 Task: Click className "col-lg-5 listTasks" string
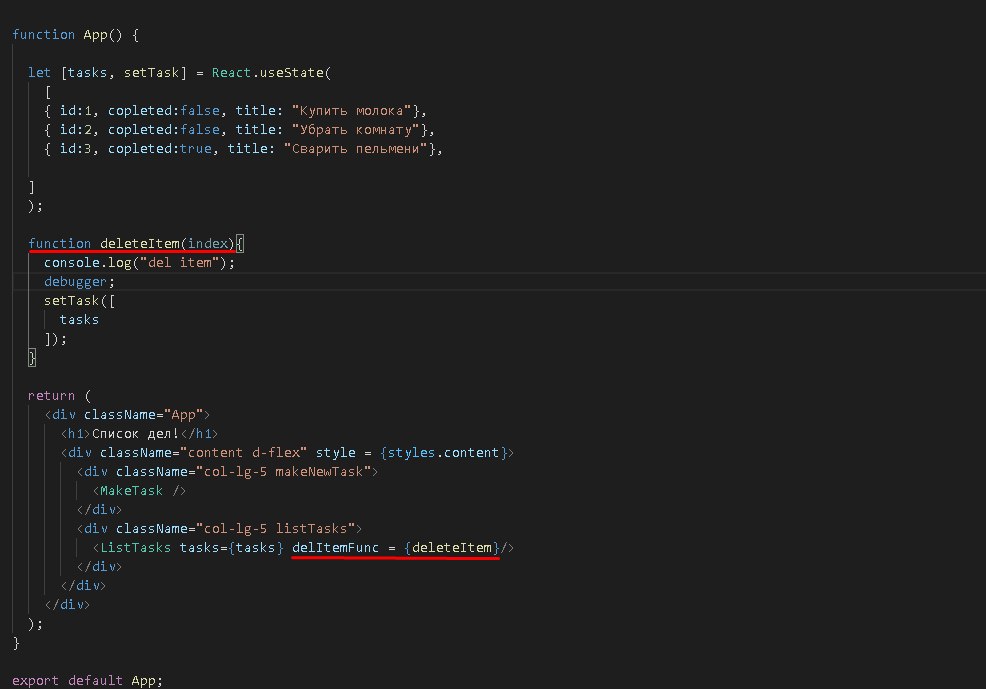click(275, 529)
